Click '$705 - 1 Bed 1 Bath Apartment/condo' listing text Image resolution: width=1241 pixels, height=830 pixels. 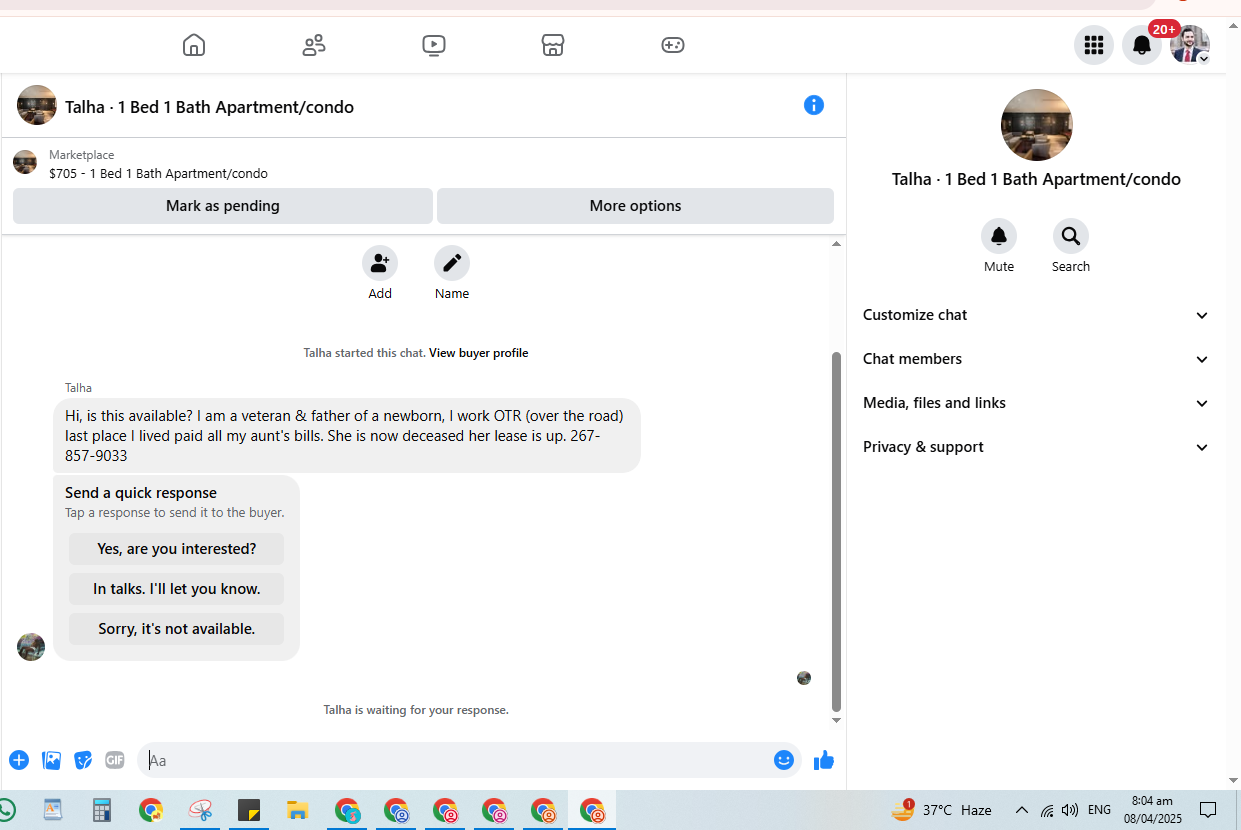coord(158,173)
